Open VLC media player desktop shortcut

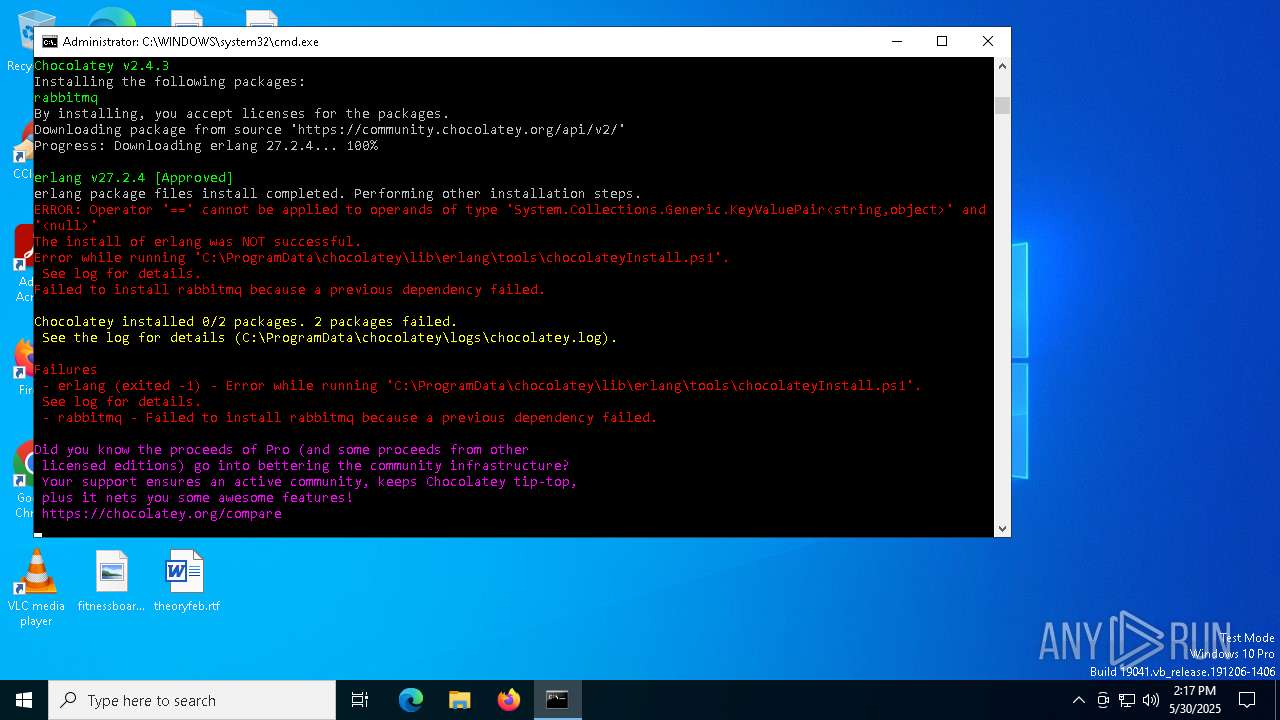click(36, 589)
